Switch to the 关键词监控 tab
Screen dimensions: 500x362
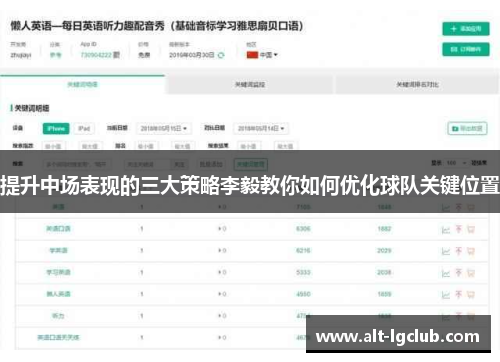point(250,85)
